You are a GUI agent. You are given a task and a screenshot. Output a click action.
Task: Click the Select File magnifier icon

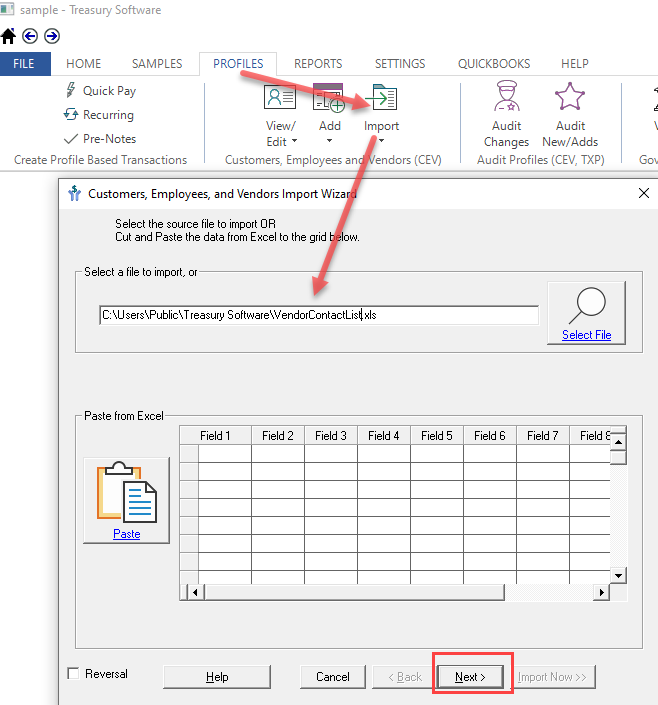pyautogui.click(x=587, y=305)
